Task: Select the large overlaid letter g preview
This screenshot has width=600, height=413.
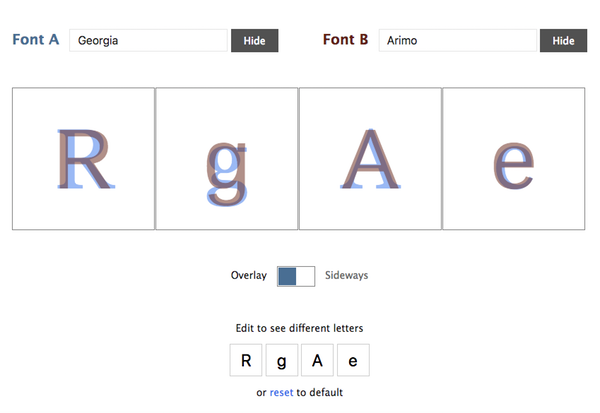Action: (x=227, y=158)
